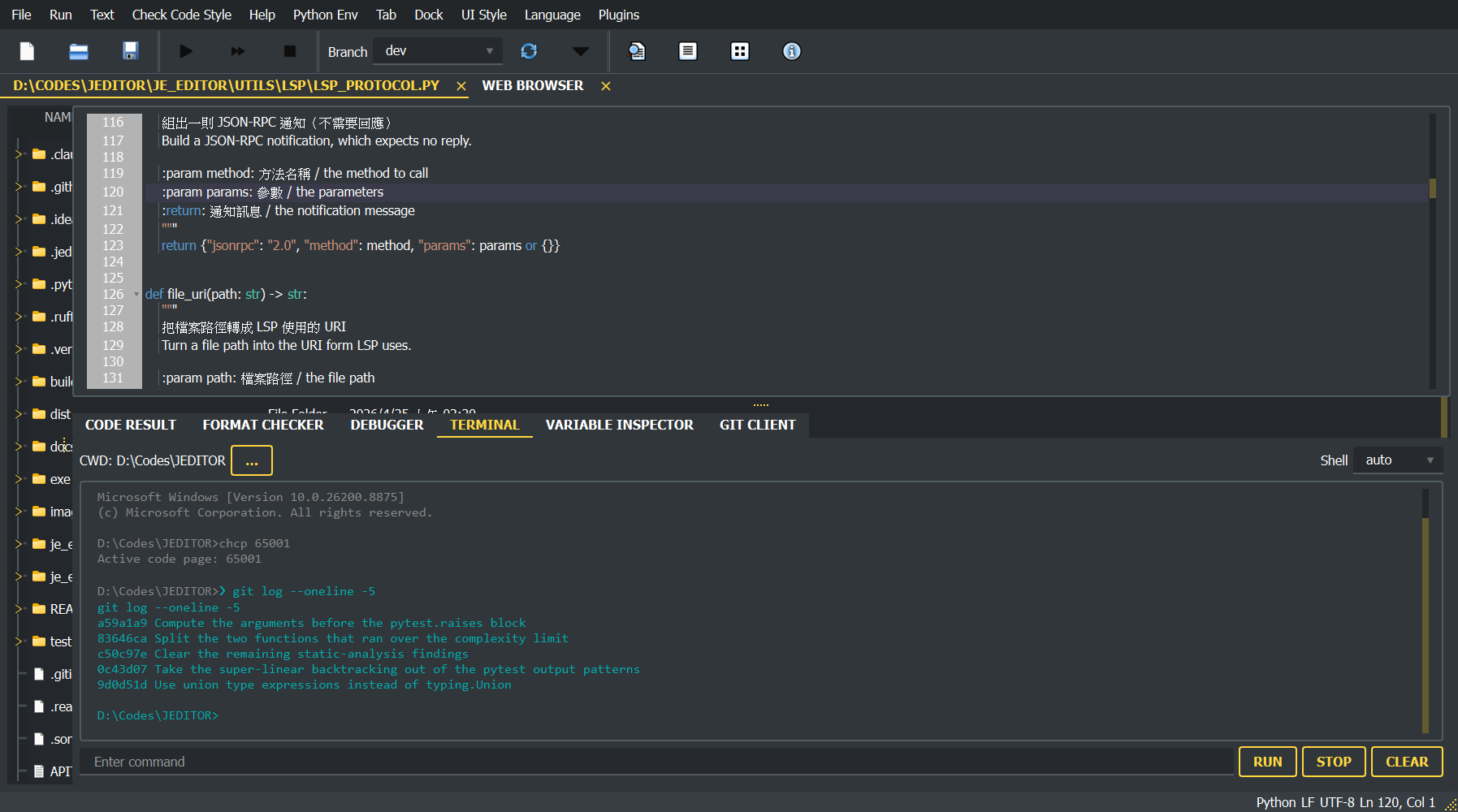Click the STOP button in the terminal
The image size is (1458, 812).
[x=1334, y=762]
